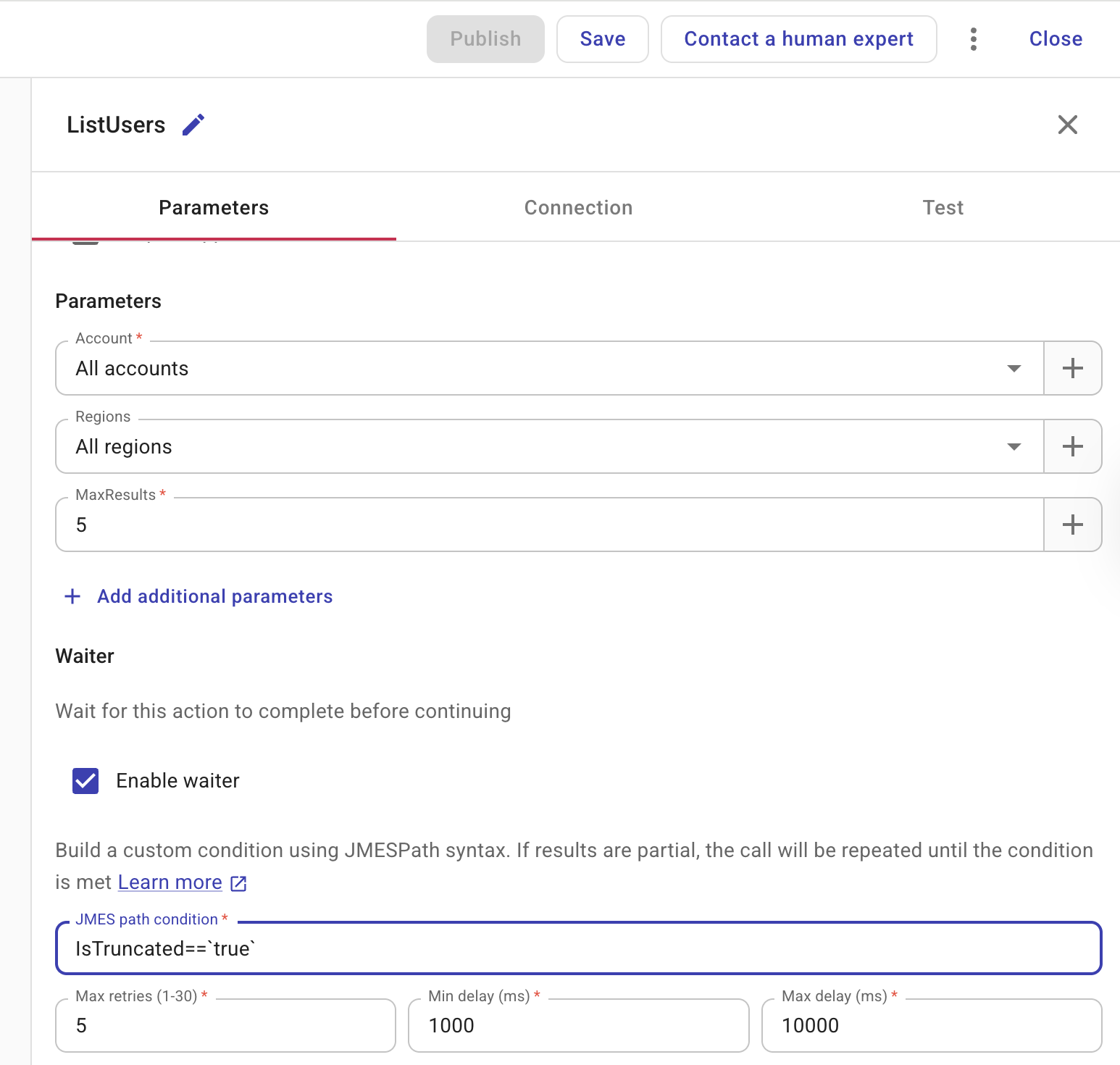
Task: Click the Min delay (ms) field
Action: [578, 1026]
